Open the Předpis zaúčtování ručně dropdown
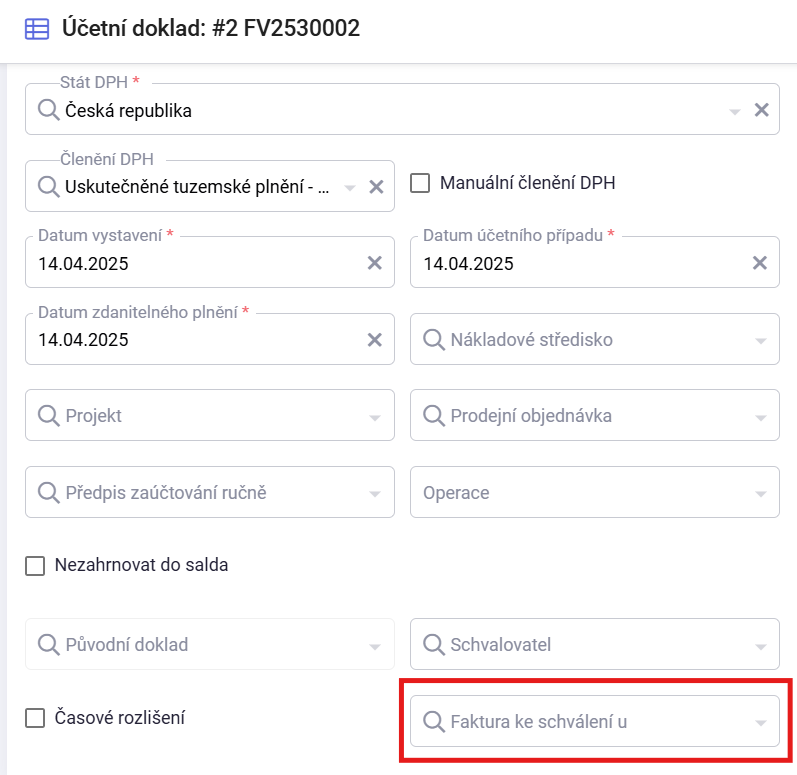 [x=210, y=492]
